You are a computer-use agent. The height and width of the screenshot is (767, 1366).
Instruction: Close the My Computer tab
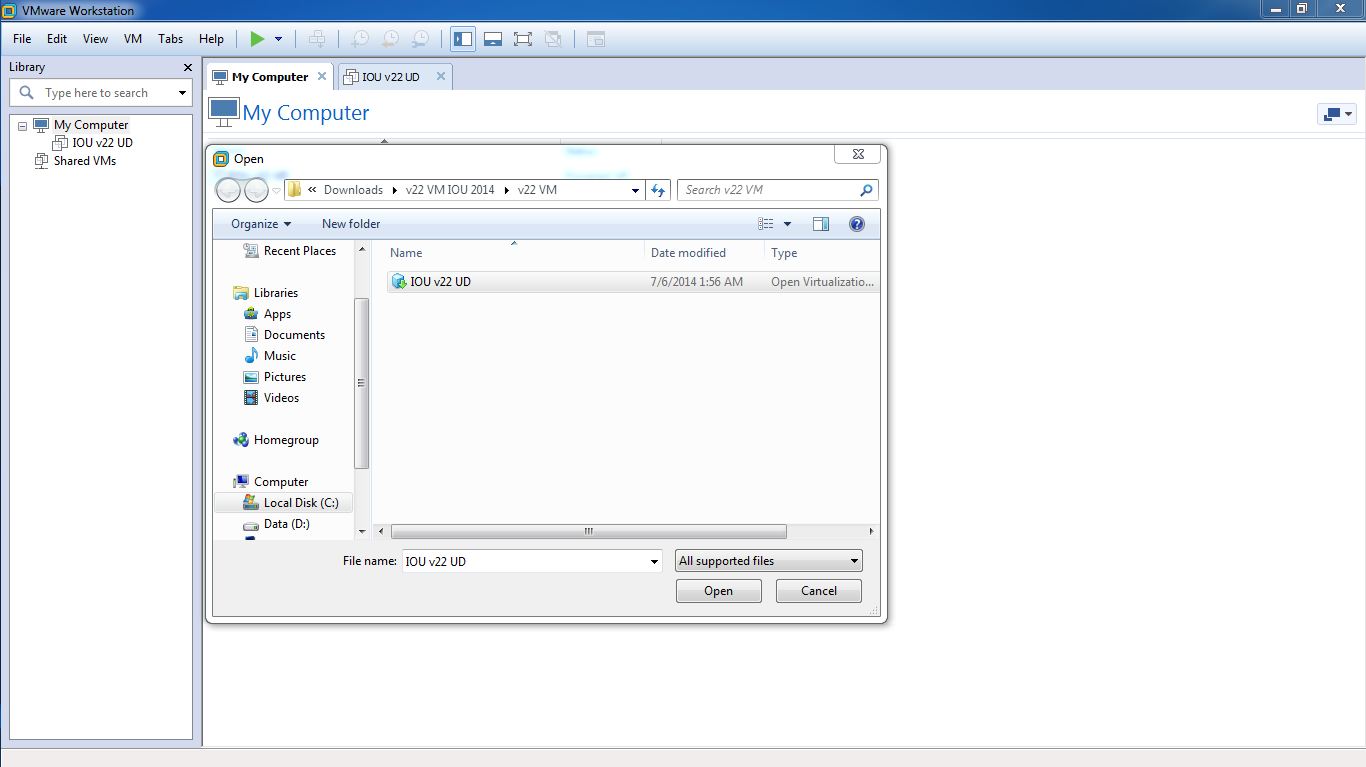click(x=322, y=76)
